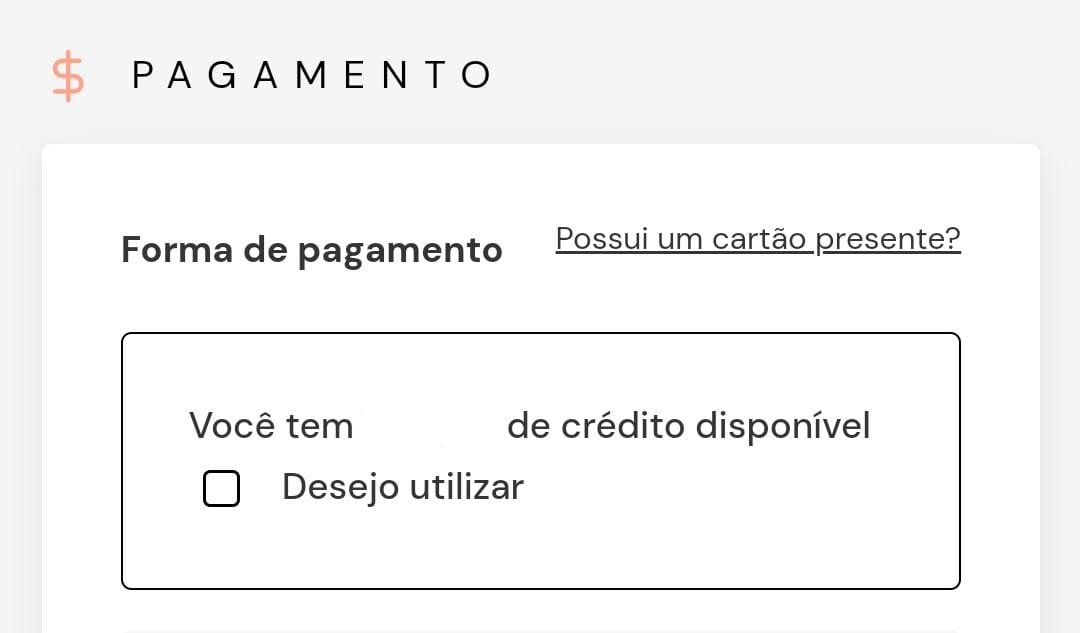Click the PAGAMENTO section heading
1080x633 pixels.
(x=312, y=75)
